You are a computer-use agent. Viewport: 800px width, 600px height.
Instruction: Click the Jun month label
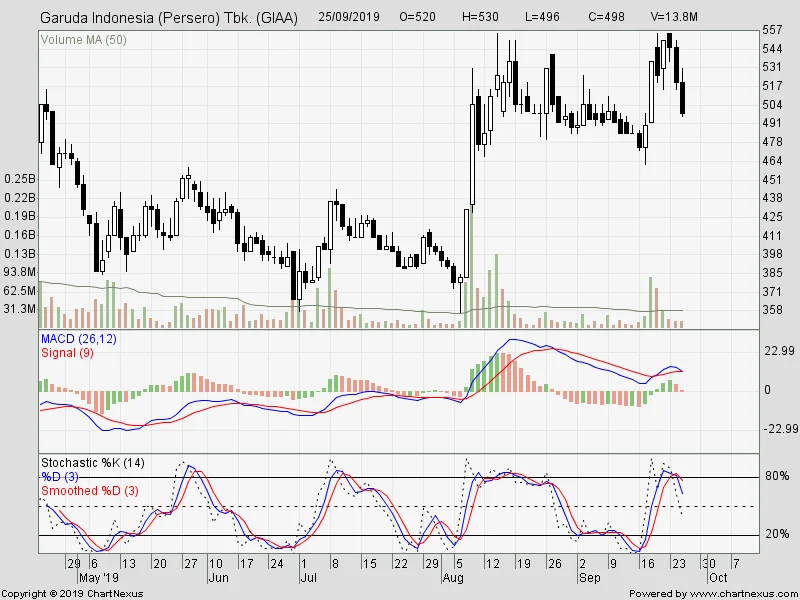click(x=218, y=578)
